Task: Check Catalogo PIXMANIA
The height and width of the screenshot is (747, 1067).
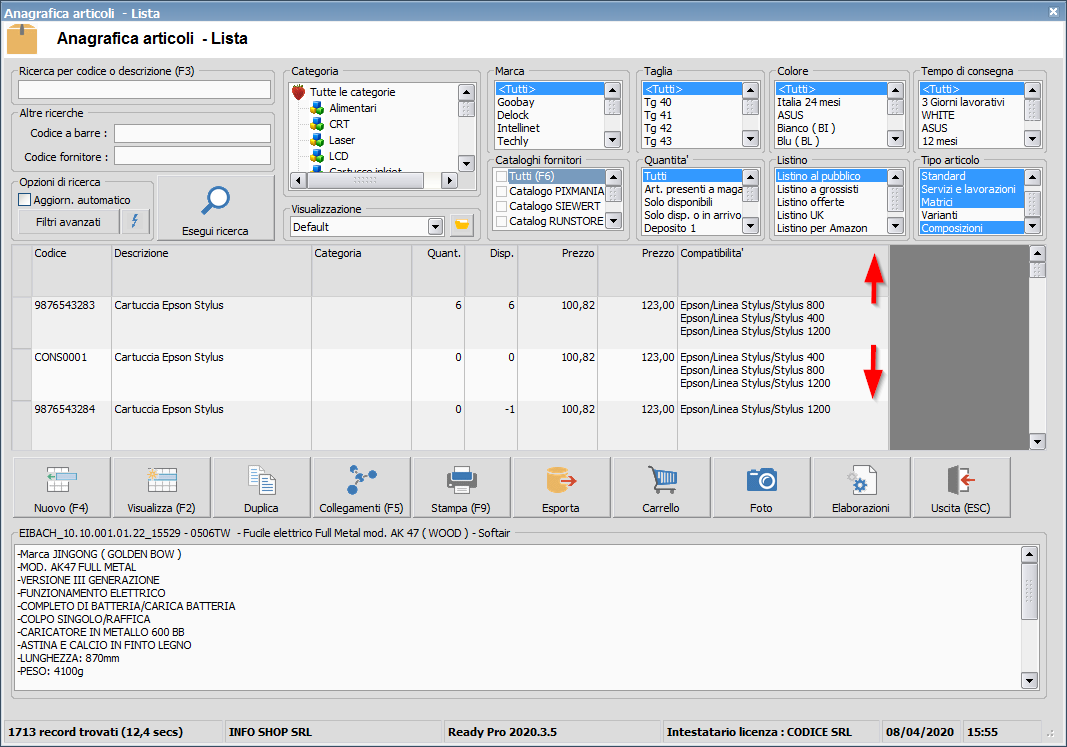Action: (x=502, y=191)
